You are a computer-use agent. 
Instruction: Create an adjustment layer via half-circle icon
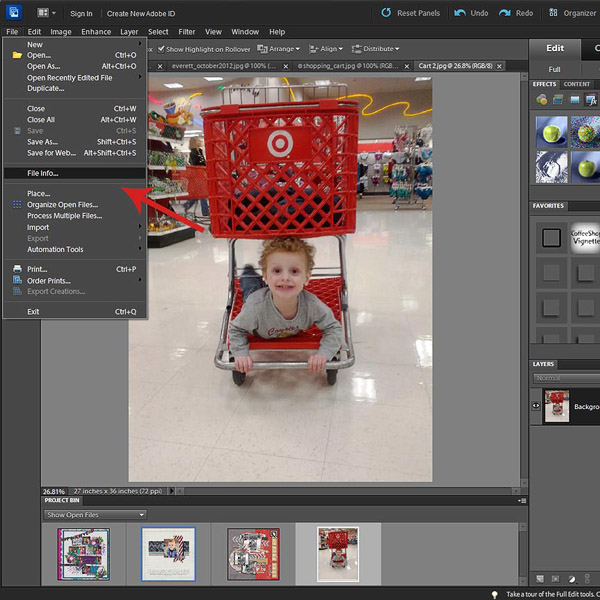pyautogui.click(x=571, y=579)
